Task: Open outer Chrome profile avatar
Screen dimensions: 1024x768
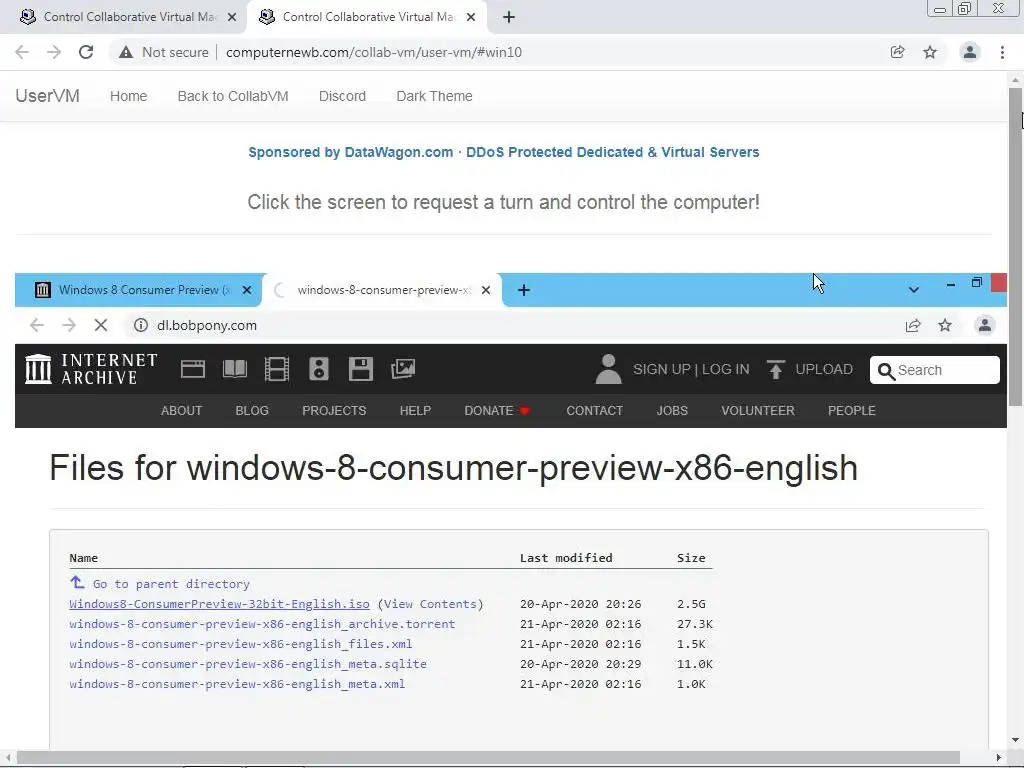Action: point(970,52)
